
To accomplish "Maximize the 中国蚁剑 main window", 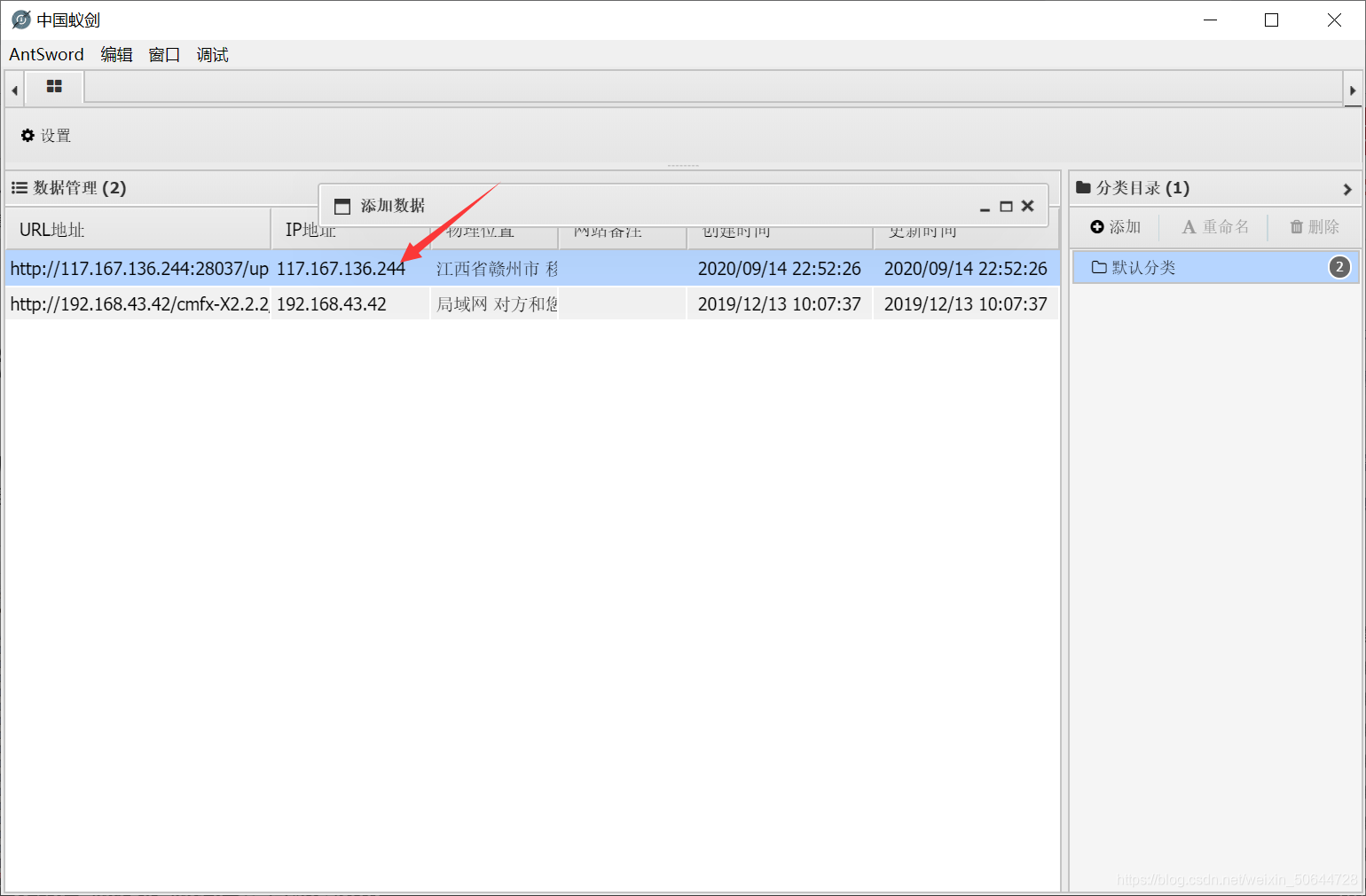I will click(1271, 20).
